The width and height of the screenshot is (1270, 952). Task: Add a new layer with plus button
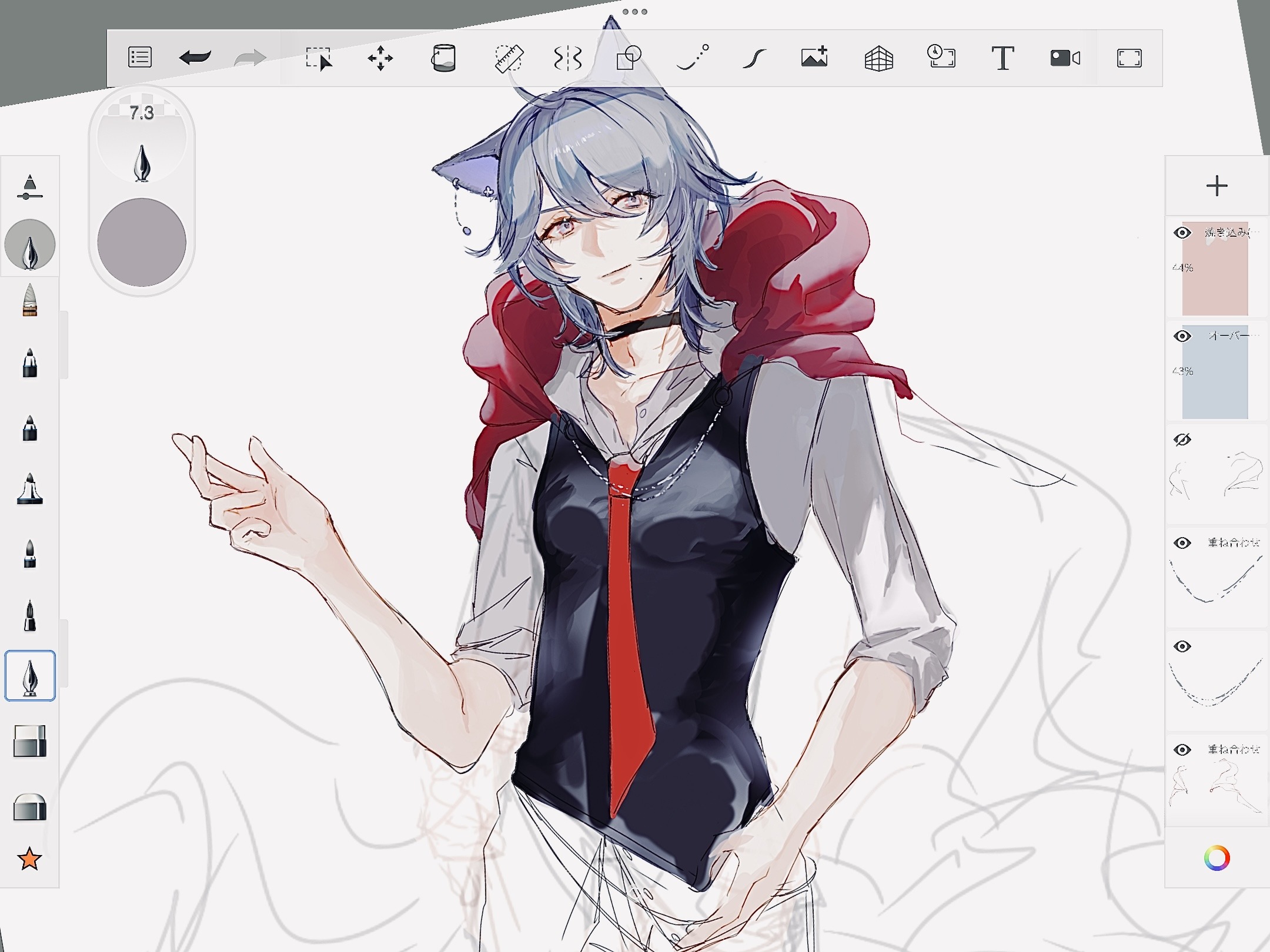click(x=1216, y=186)
